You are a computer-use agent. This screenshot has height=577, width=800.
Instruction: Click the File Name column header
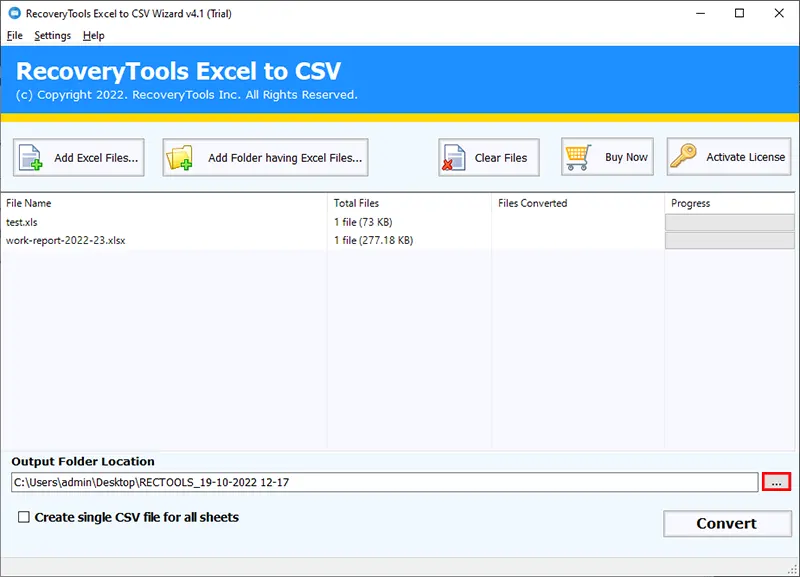[164, 203]
